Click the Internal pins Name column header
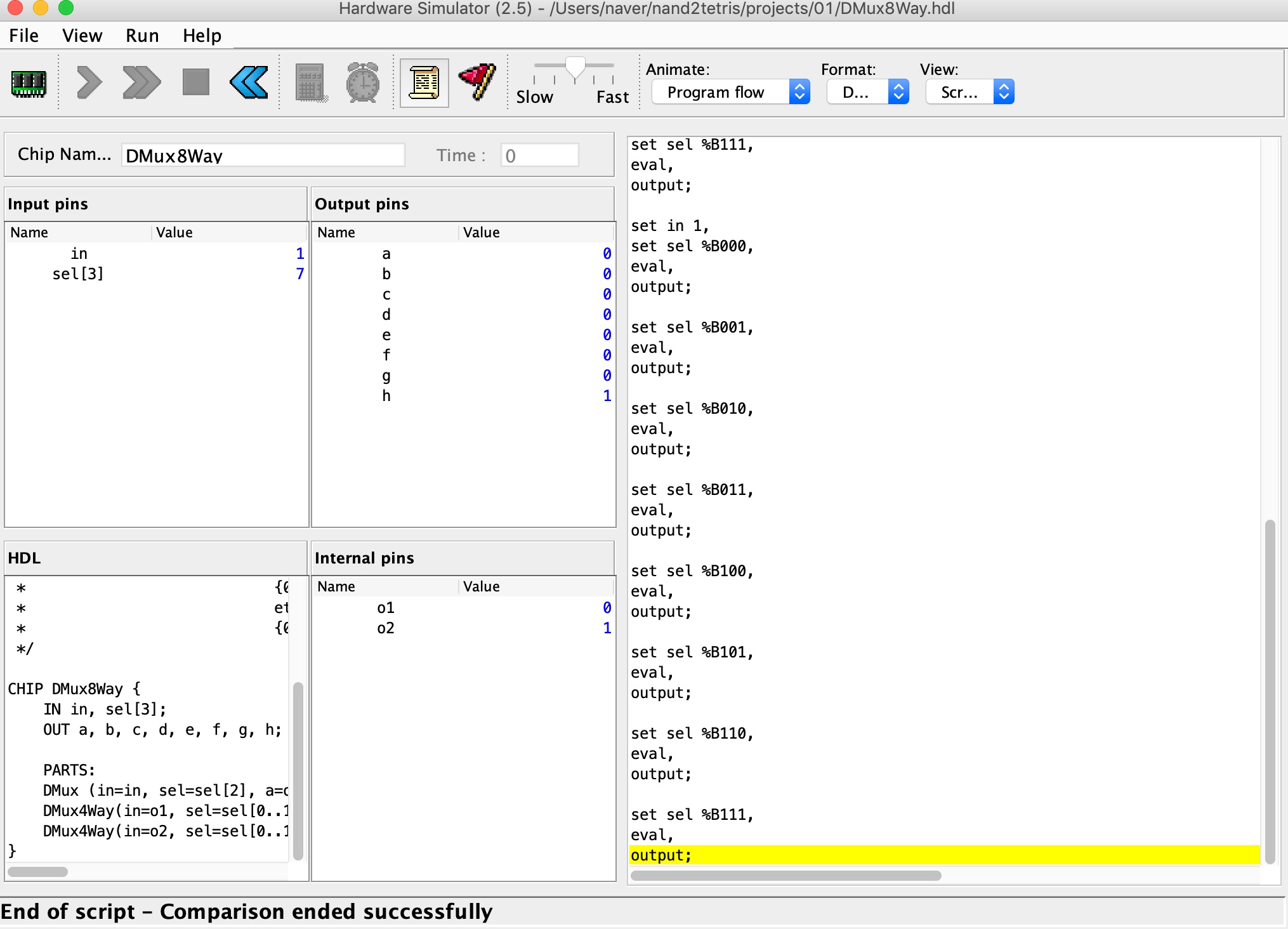 pyautogui.click(x=386, y=586)
